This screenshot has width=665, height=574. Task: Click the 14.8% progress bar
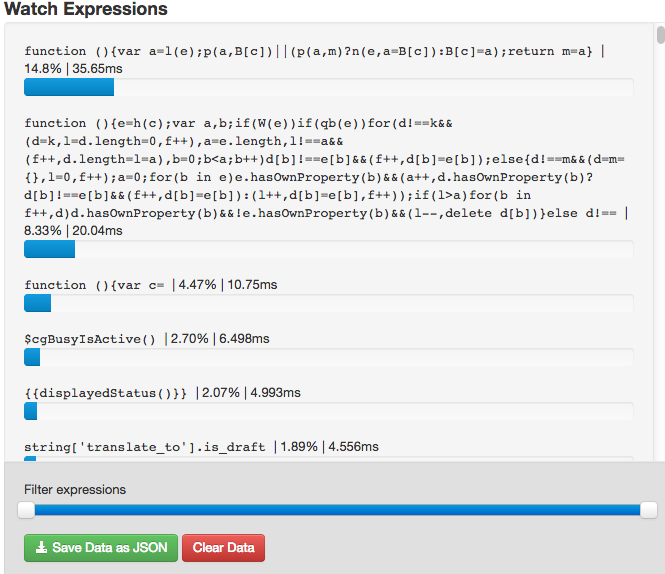click(329, 87)
